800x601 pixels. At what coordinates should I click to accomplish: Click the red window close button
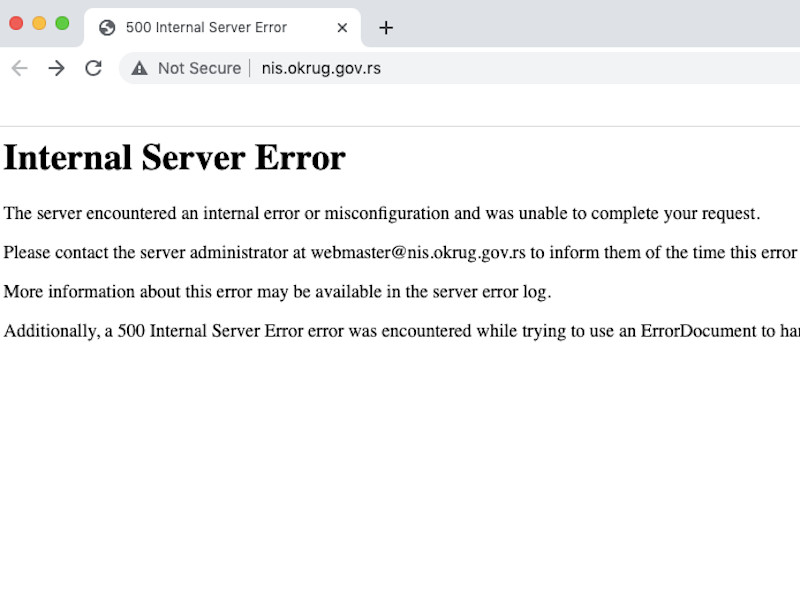[x=16, y=23]
